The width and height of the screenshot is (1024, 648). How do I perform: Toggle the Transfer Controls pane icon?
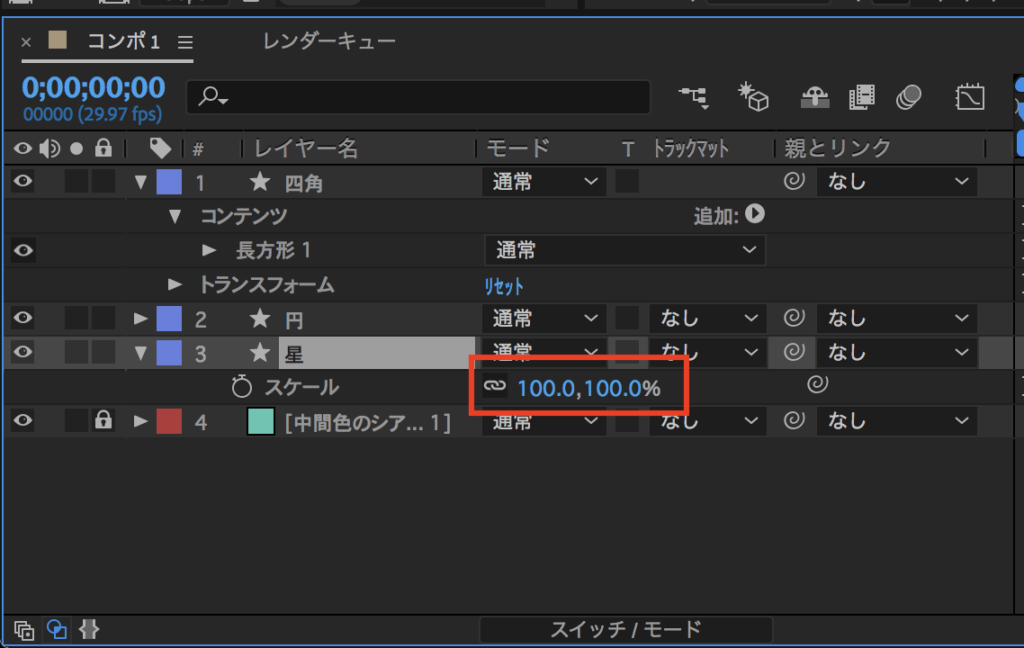coord(57,630)
